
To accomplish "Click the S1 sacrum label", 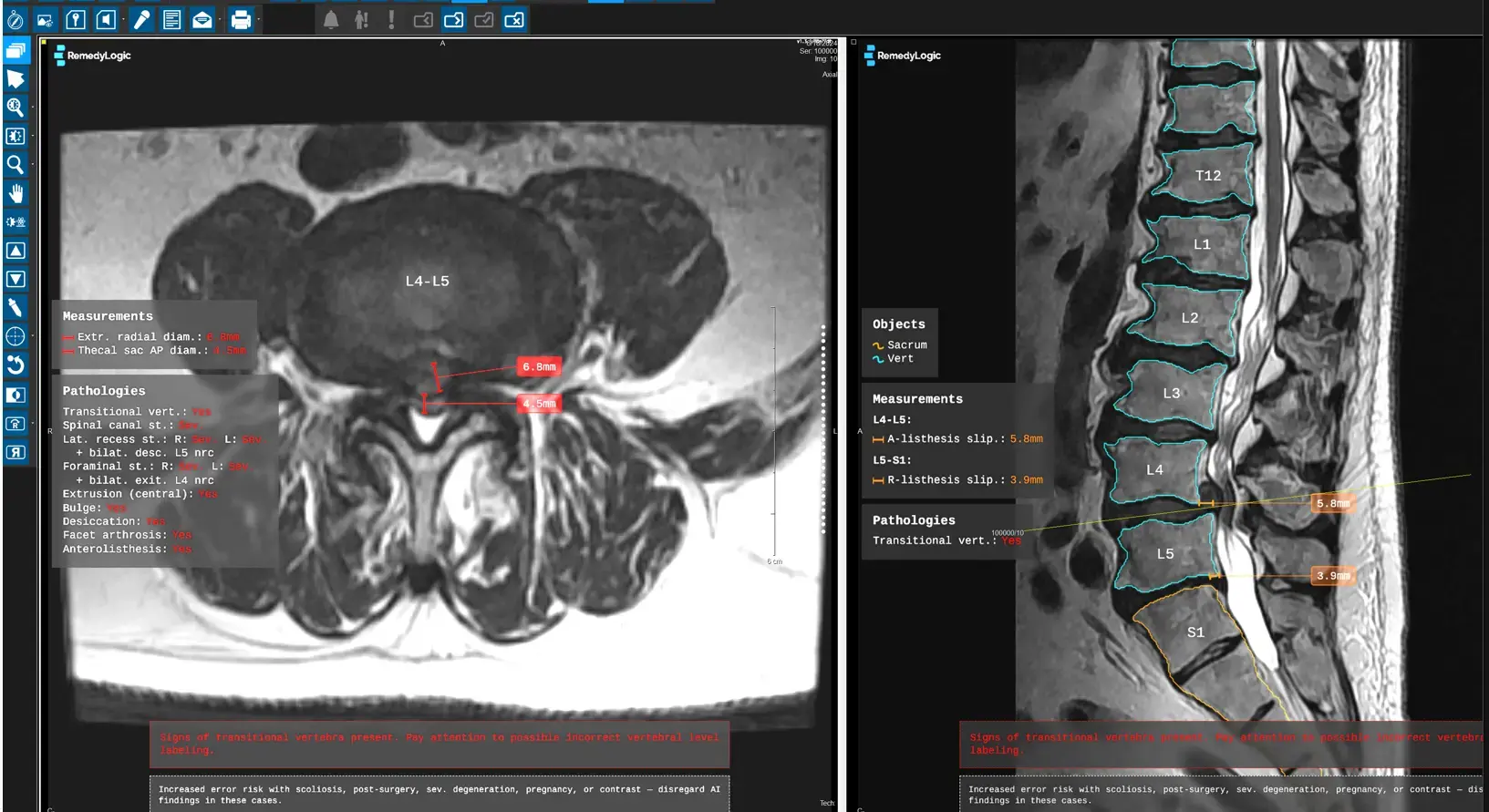I will [1195, 632].
